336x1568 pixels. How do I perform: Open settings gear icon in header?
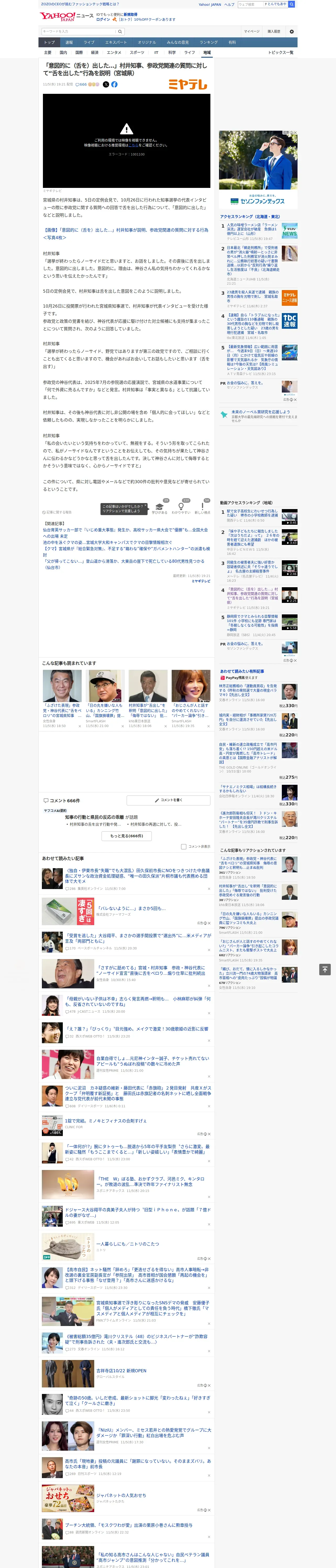292,31
